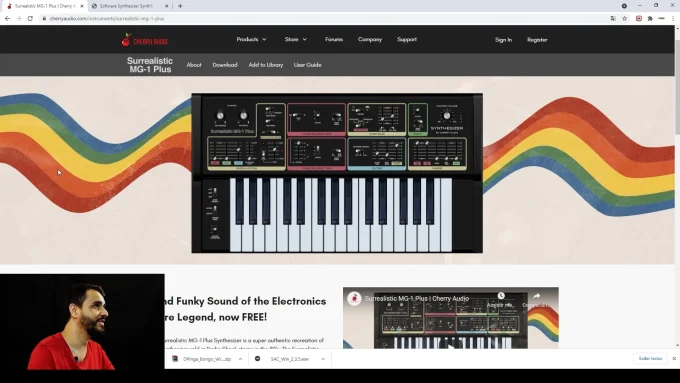Open the Download link for MG-1 Plus
This screenshot has height=383, width=680.
(225, 65)
